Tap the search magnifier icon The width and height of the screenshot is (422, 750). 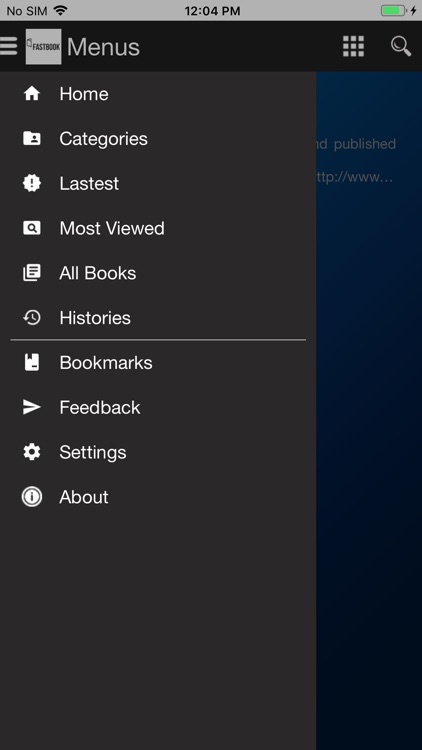[x=401, y=46]
